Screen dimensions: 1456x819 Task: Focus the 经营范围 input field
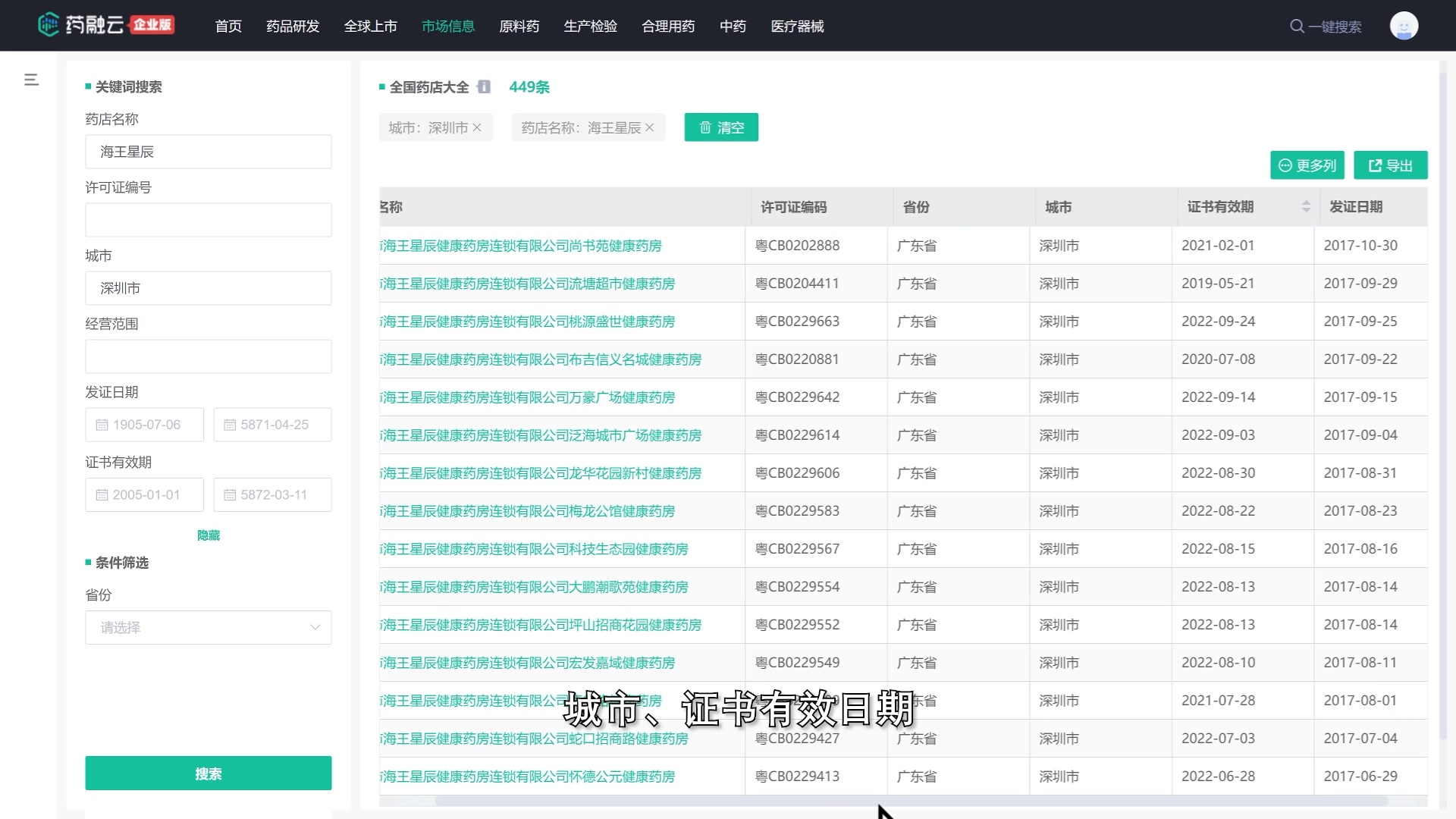tap(209, 356)
